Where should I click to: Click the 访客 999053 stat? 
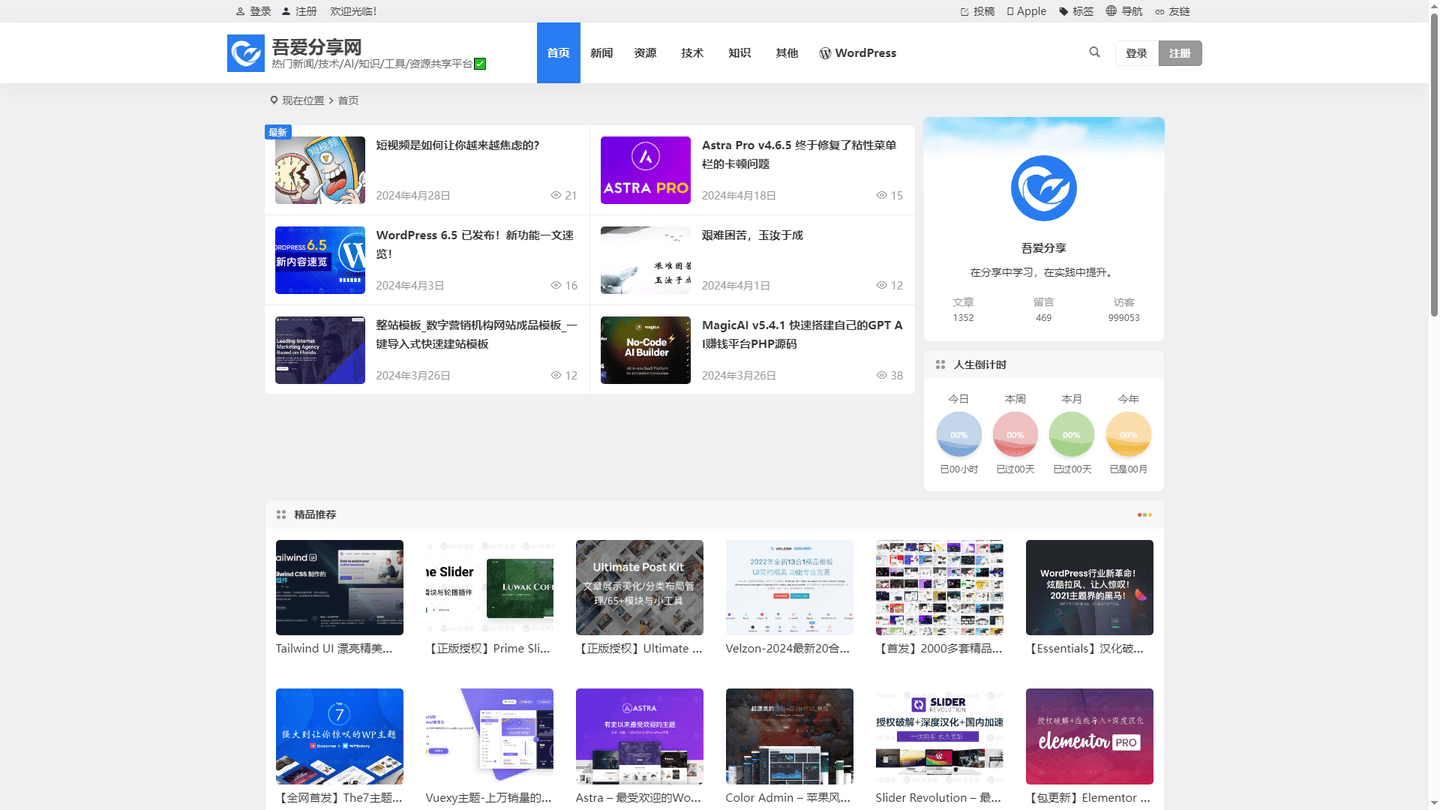pos(1123,309)
